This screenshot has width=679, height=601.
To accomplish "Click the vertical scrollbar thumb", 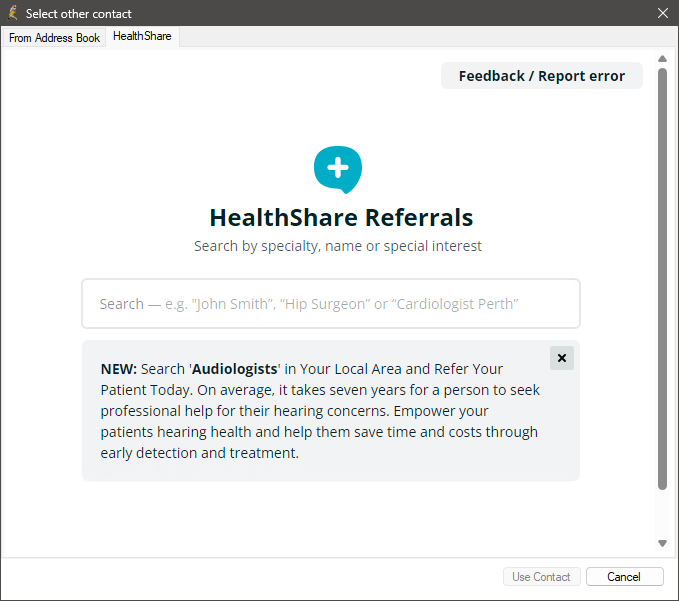I will [x=662, y=278].
